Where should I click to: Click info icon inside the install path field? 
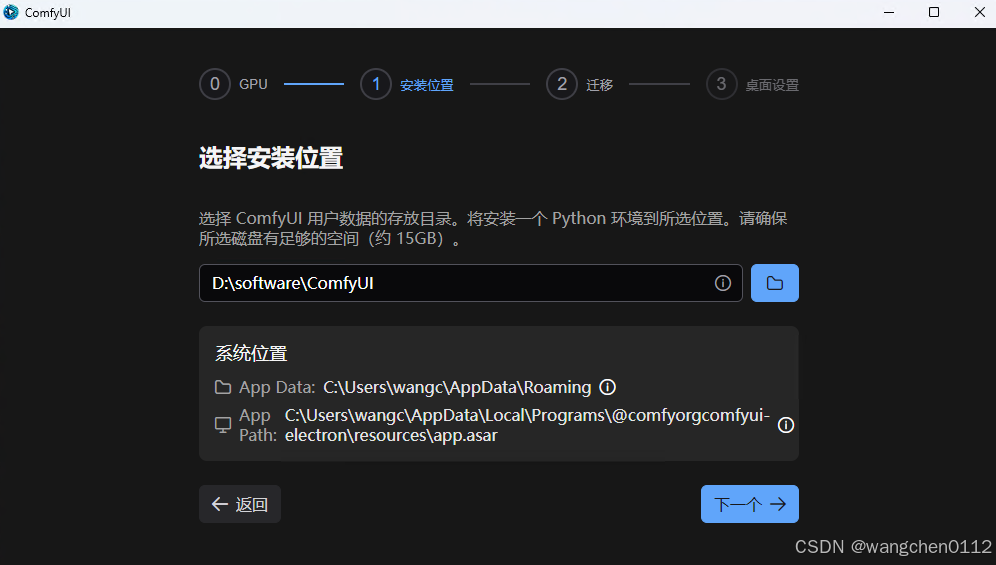tap(723, 283)
